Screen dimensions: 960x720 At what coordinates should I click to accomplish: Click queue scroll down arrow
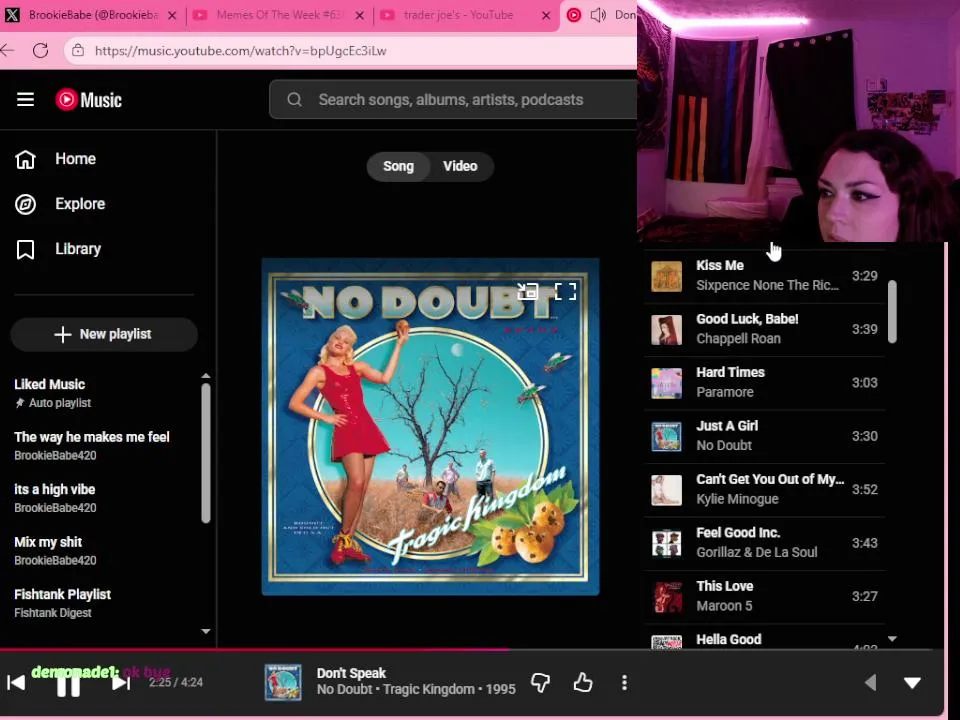point(892,639)
